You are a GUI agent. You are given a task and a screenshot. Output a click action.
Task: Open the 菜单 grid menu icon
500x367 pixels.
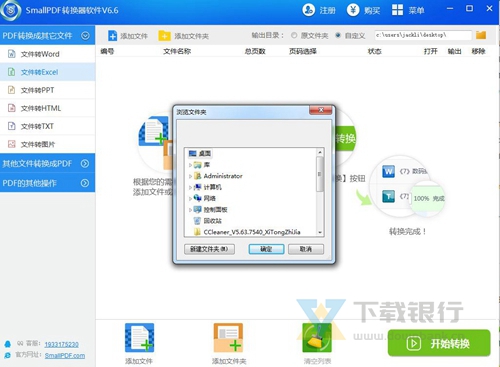pos(397,10)
